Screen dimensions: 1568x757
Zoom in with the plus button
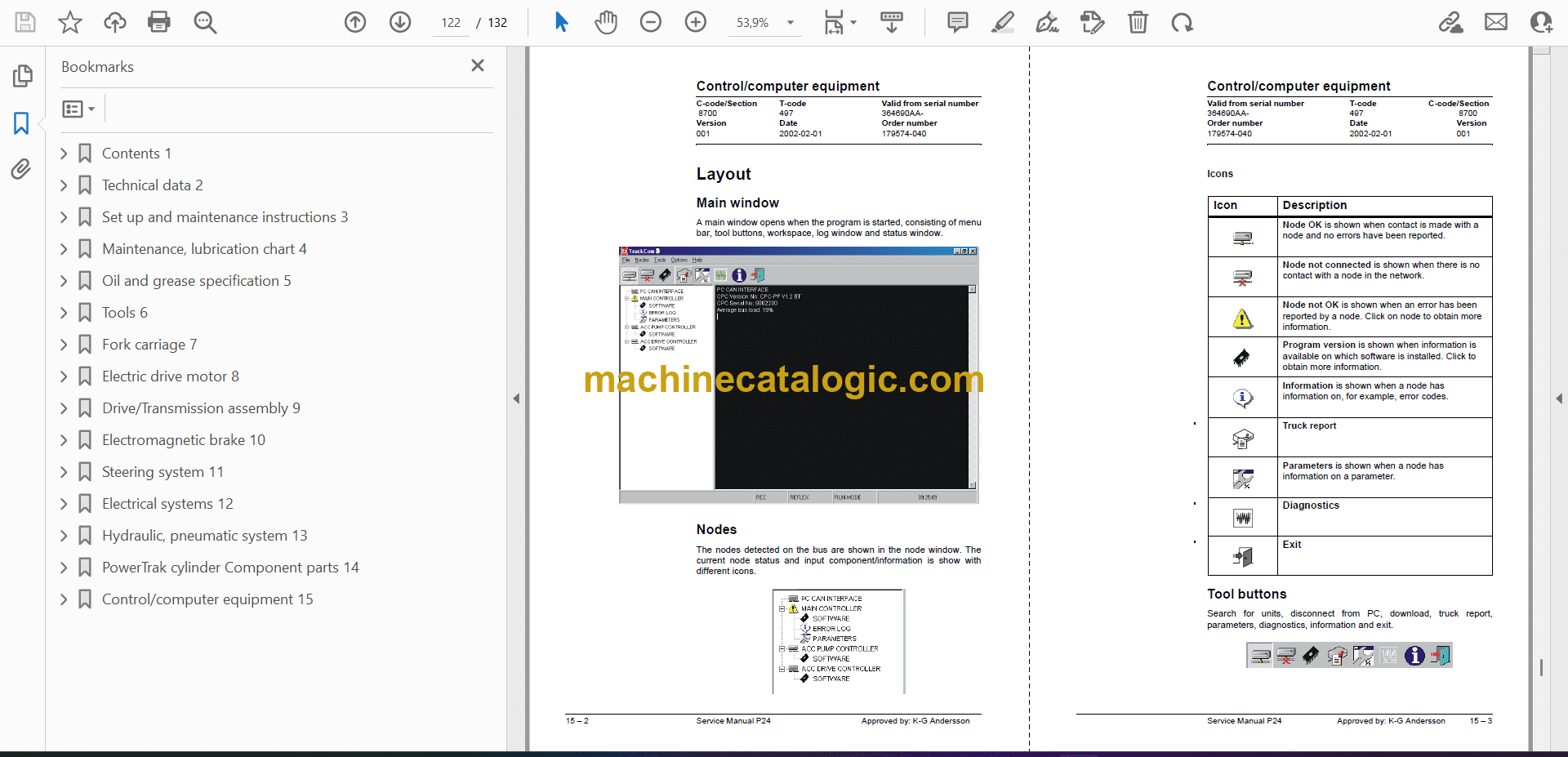(x=696, y=22)
